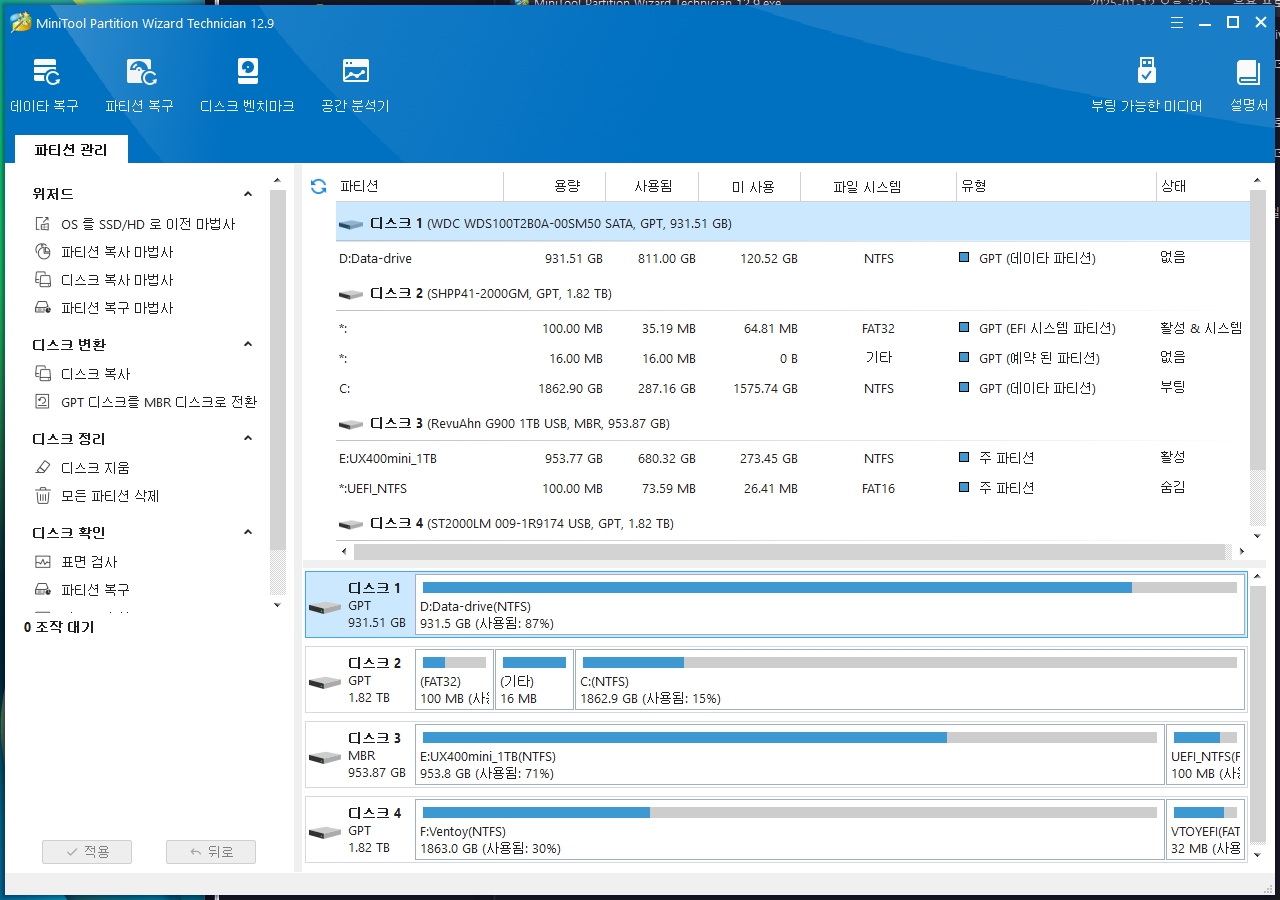This screenshot has width=1280, height=900.
Task: Select the *:UEFI_NTFS partition row
Action: [792, 488]
